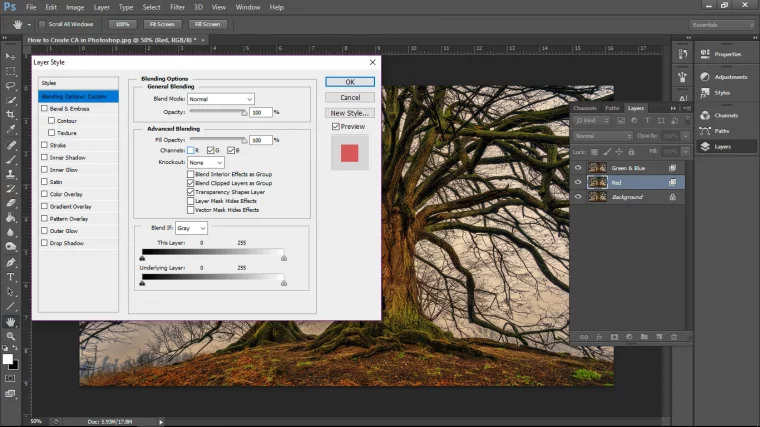Image resolution: width=760 pixels, height=427 pixels.
Task: Open layer blend mode Normal dropdown in Layers panel
Action: click(602, 136)
